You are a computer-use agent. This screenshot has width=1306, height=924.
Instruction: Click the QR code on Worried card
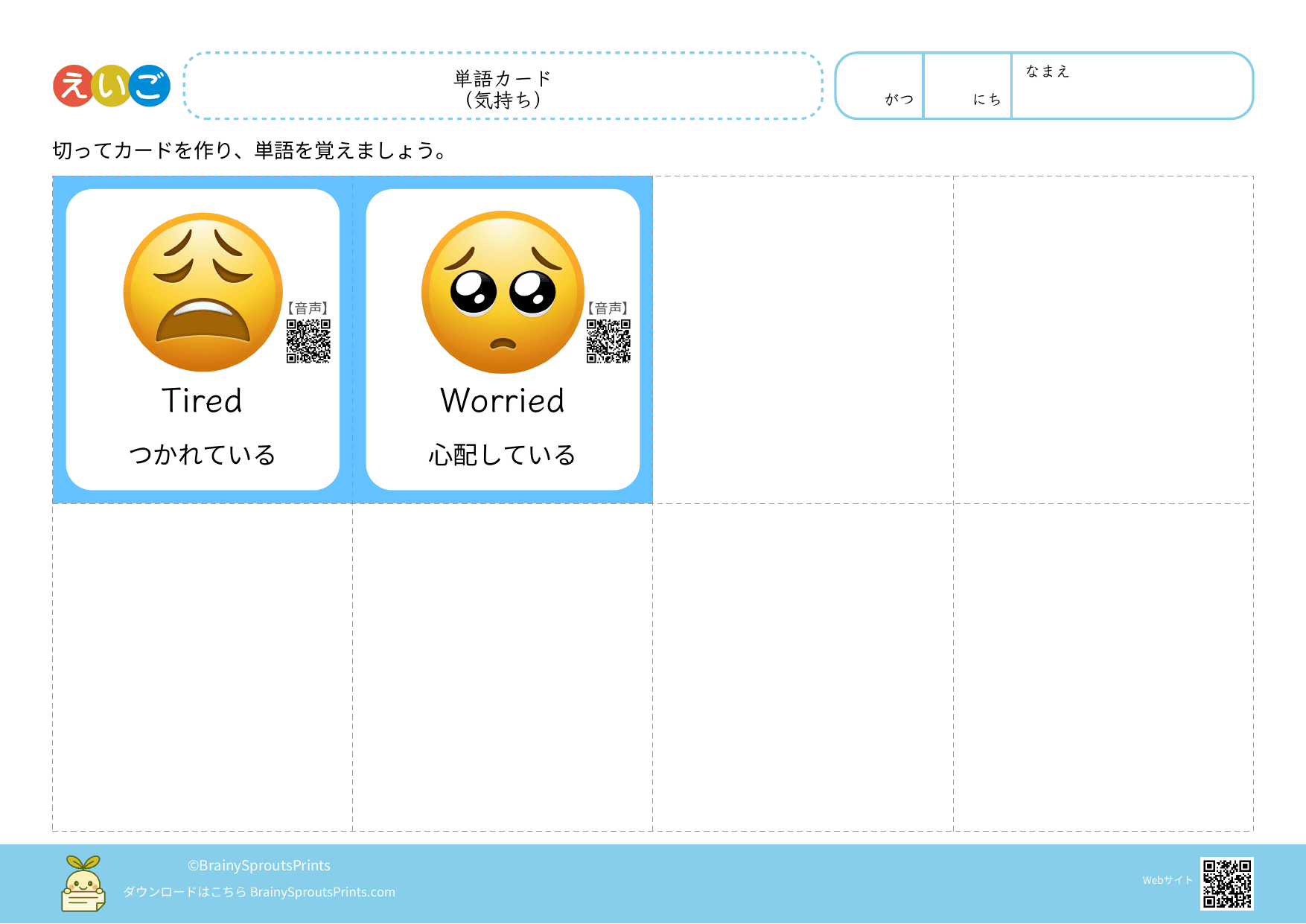click(x=608, y=341)
